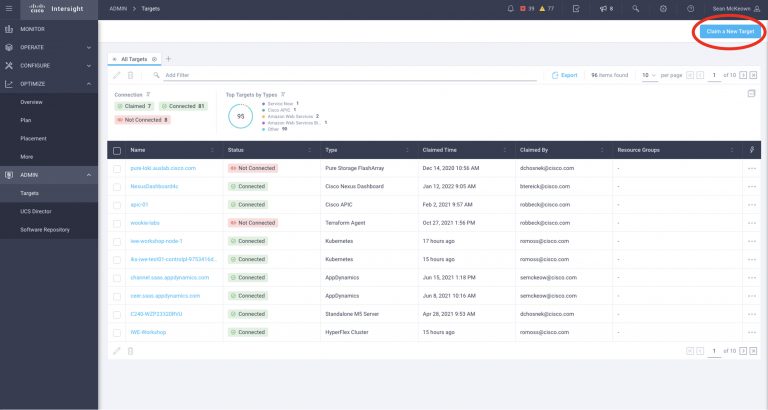Viewport: 768px width, 410px height.
Task: Open Software Repository in sidebar
Action: coord(45,229)
